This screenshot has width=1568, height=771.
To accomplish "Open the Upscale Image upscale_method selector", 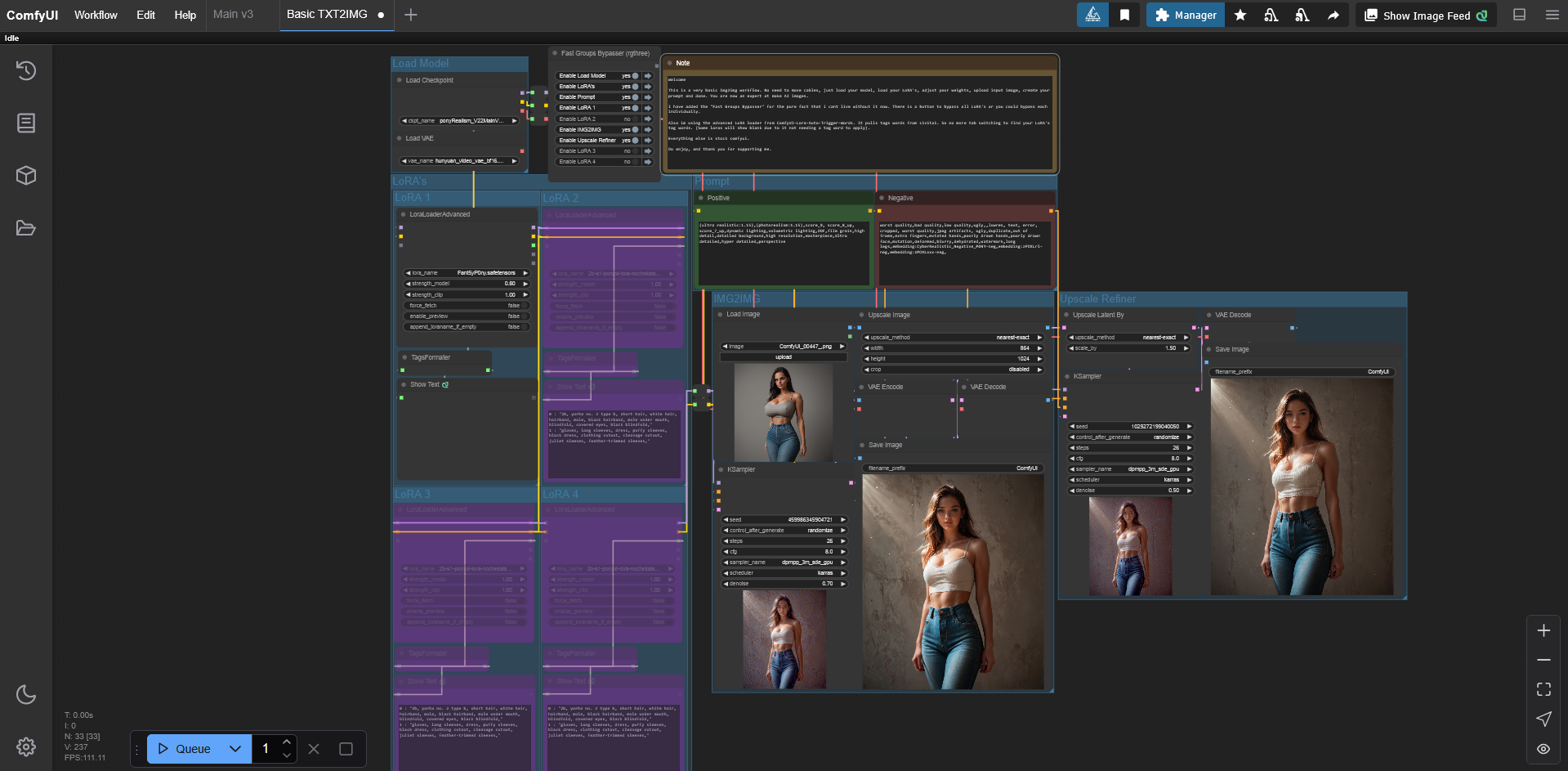I will coord(952,338).
